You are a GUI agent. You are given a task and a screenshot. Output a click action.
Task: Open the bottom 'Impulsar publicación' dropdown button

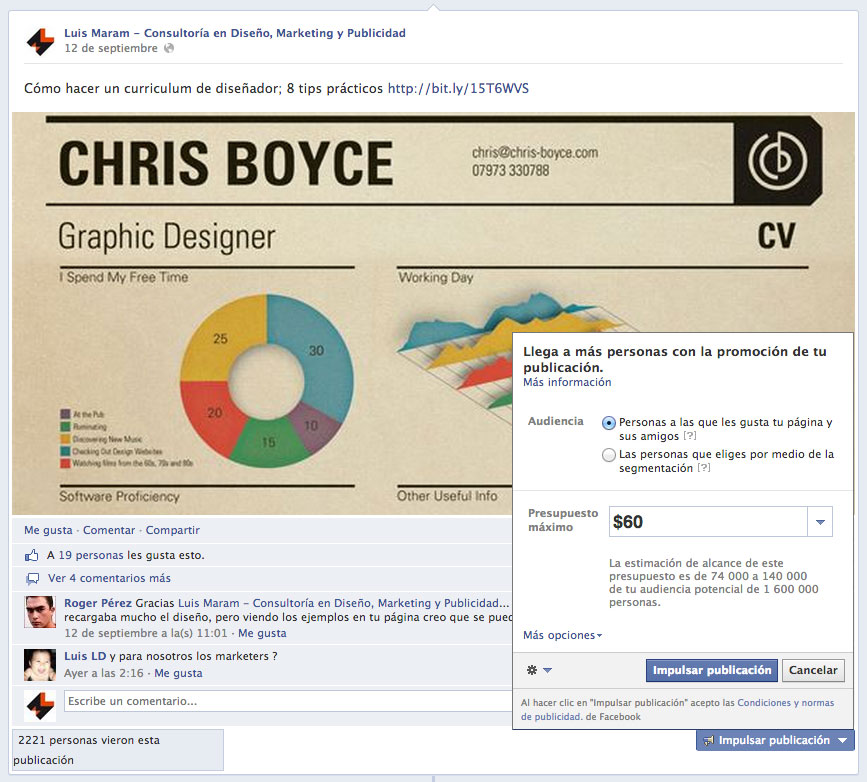(775, 740)
